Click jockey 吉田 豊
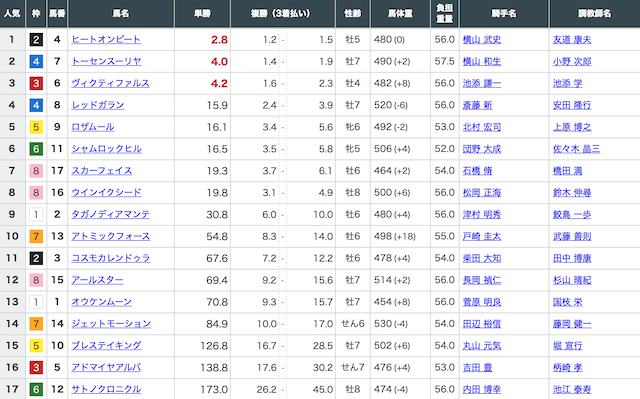The height and width of the screenshot is (399, 640). [477, 367]
